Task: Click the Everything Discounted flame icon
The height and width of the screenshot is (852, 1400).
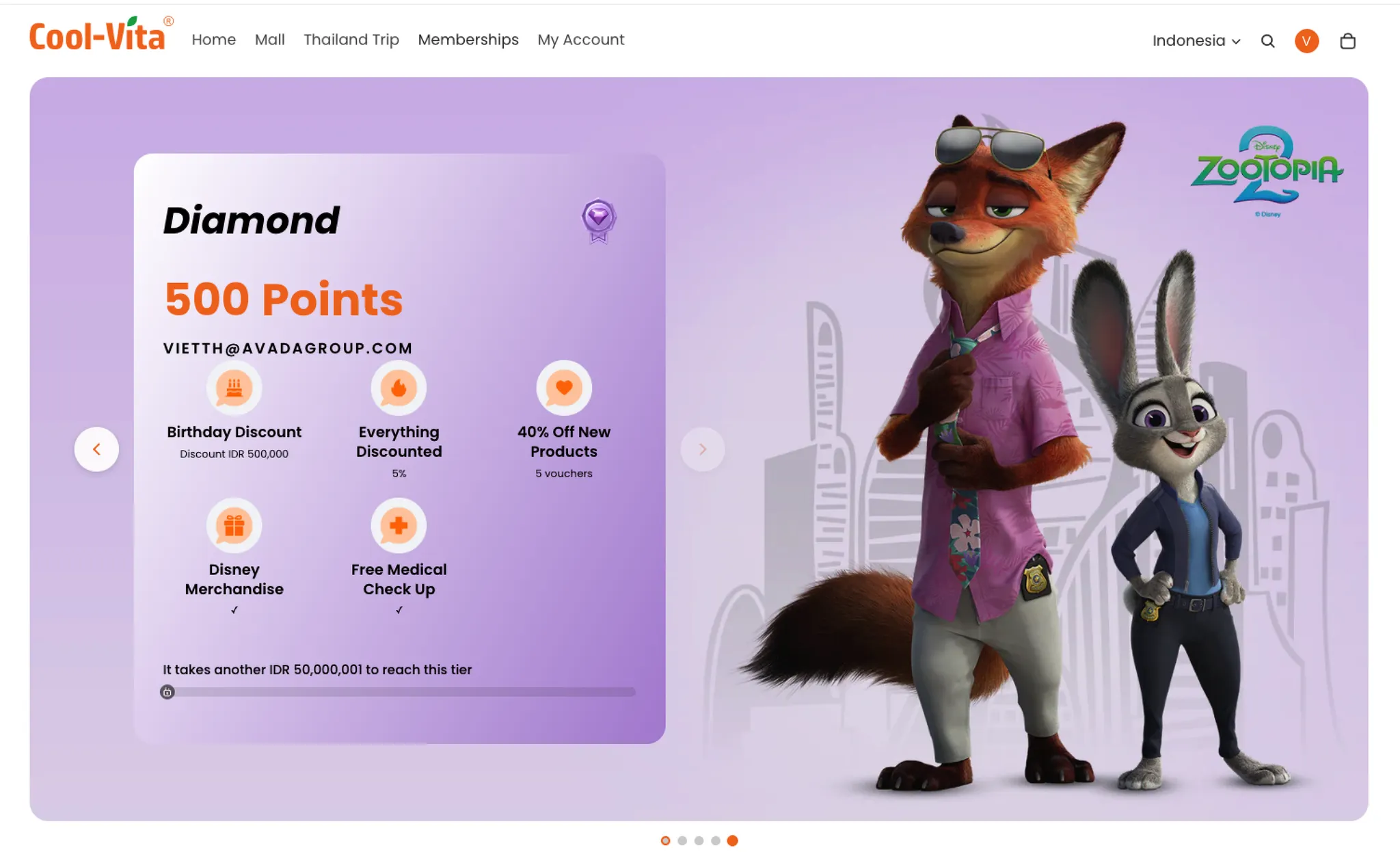Action: pos(399,388)
